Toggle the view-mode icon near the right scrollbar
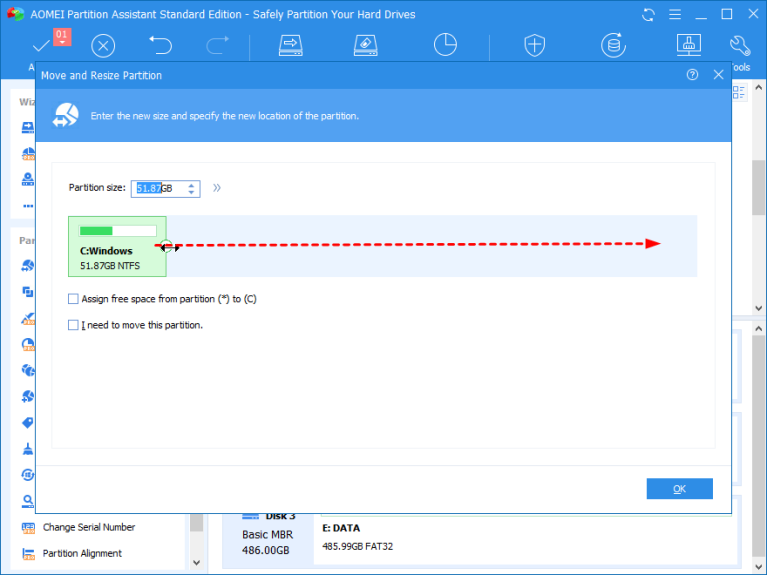768x576 pixels. [x=739, y=92]
